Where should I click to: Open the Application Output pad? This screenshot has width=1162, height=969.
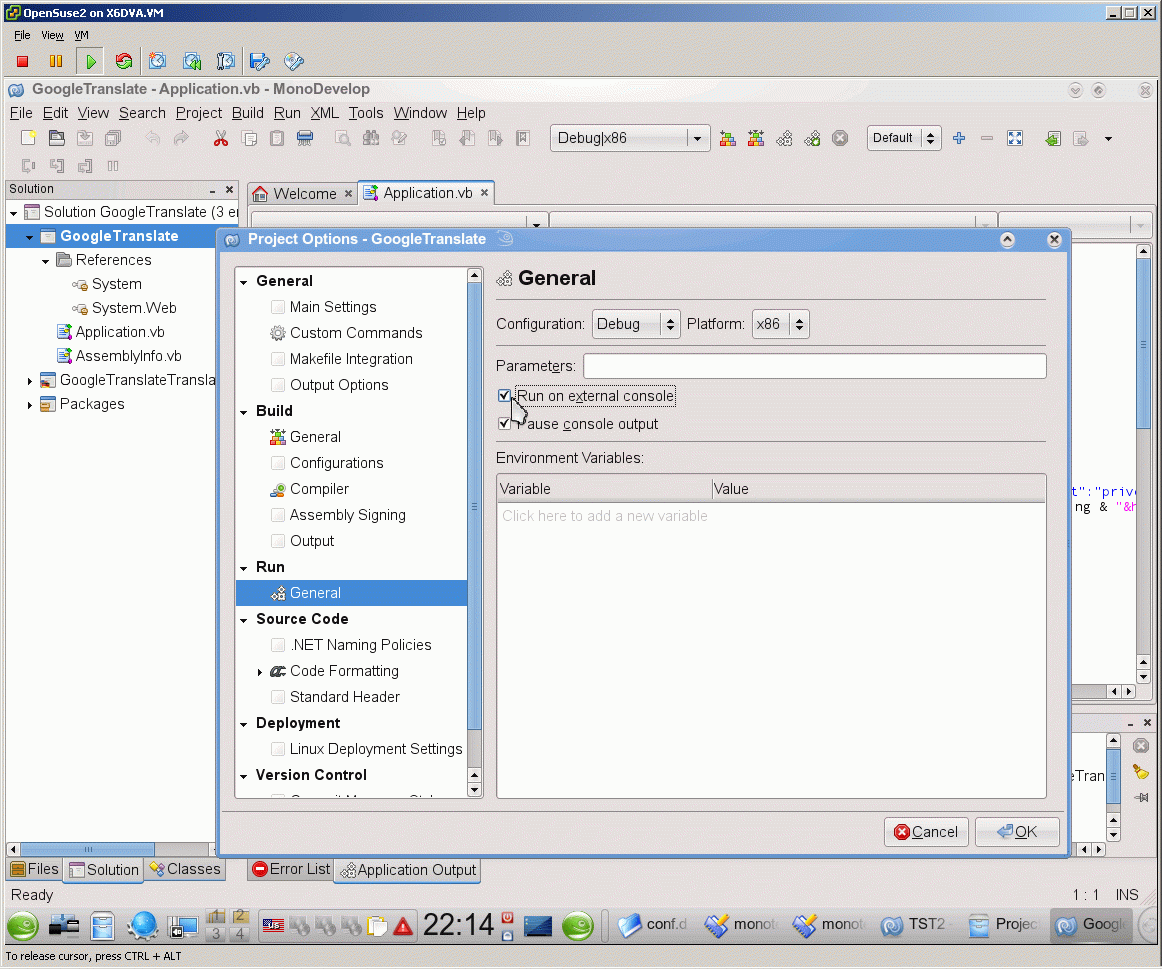pos(408,870)
